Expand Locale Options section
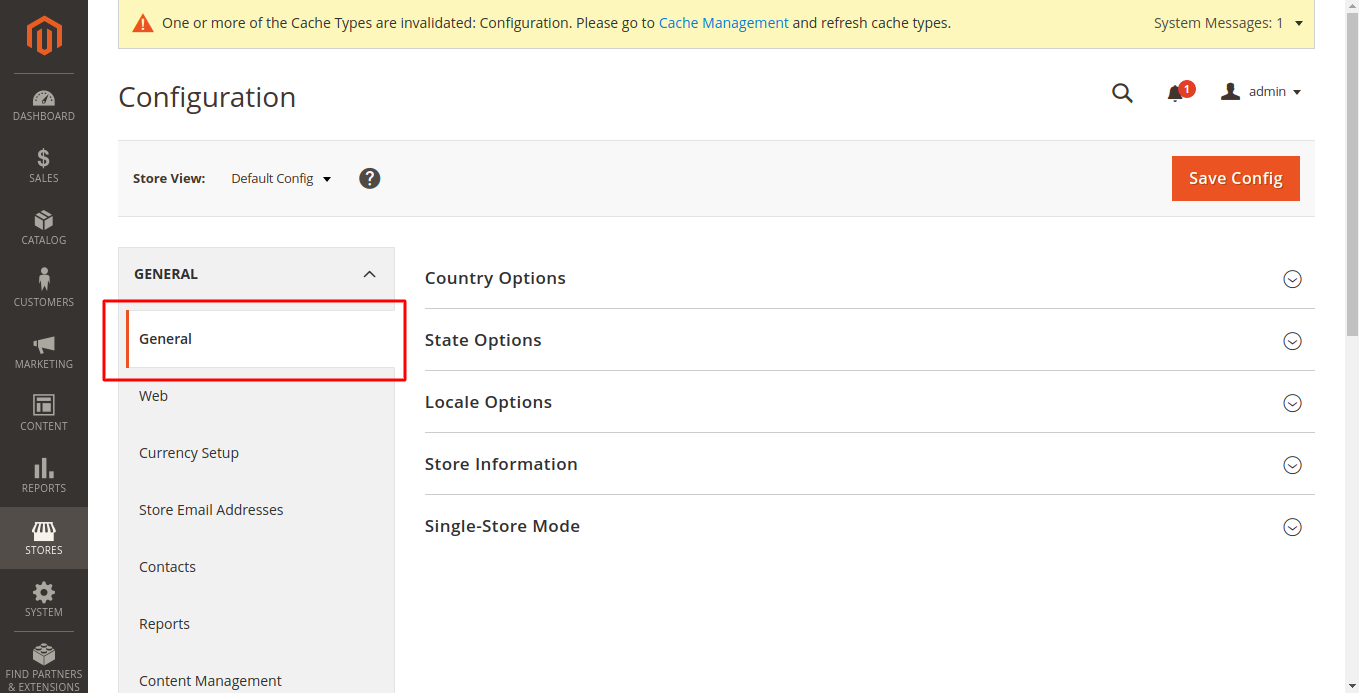The width and height of the screenshot is (1359, 693). 869,402
